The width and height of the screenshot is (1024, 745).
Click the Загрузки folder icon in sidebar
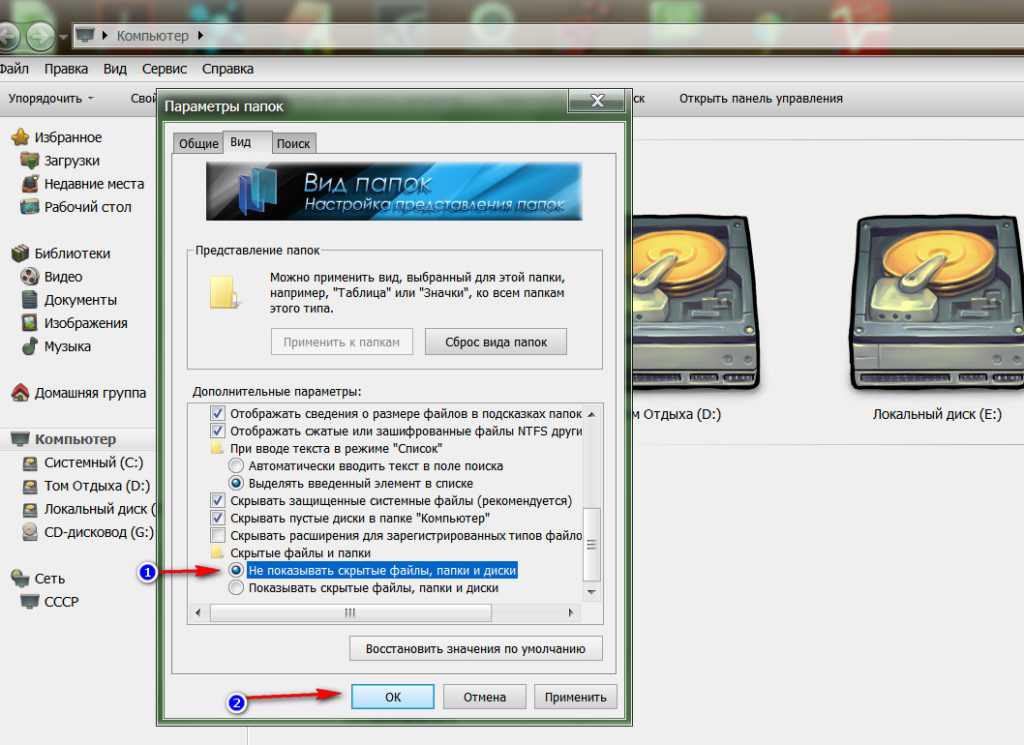[29, 161]
